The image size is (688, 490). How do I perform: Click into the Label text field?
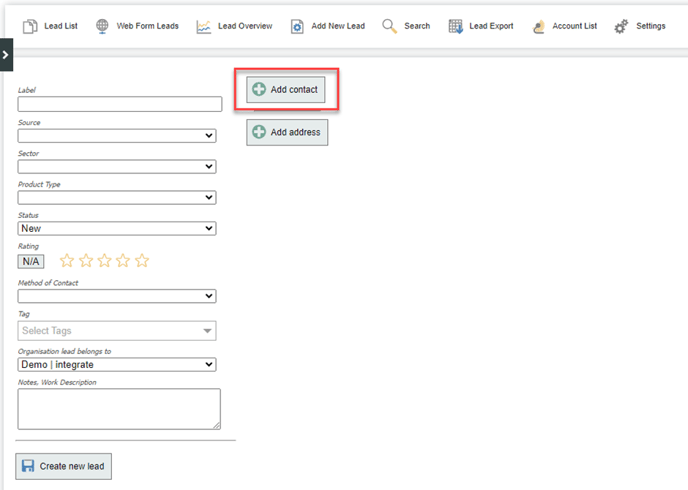click(119, 104)
